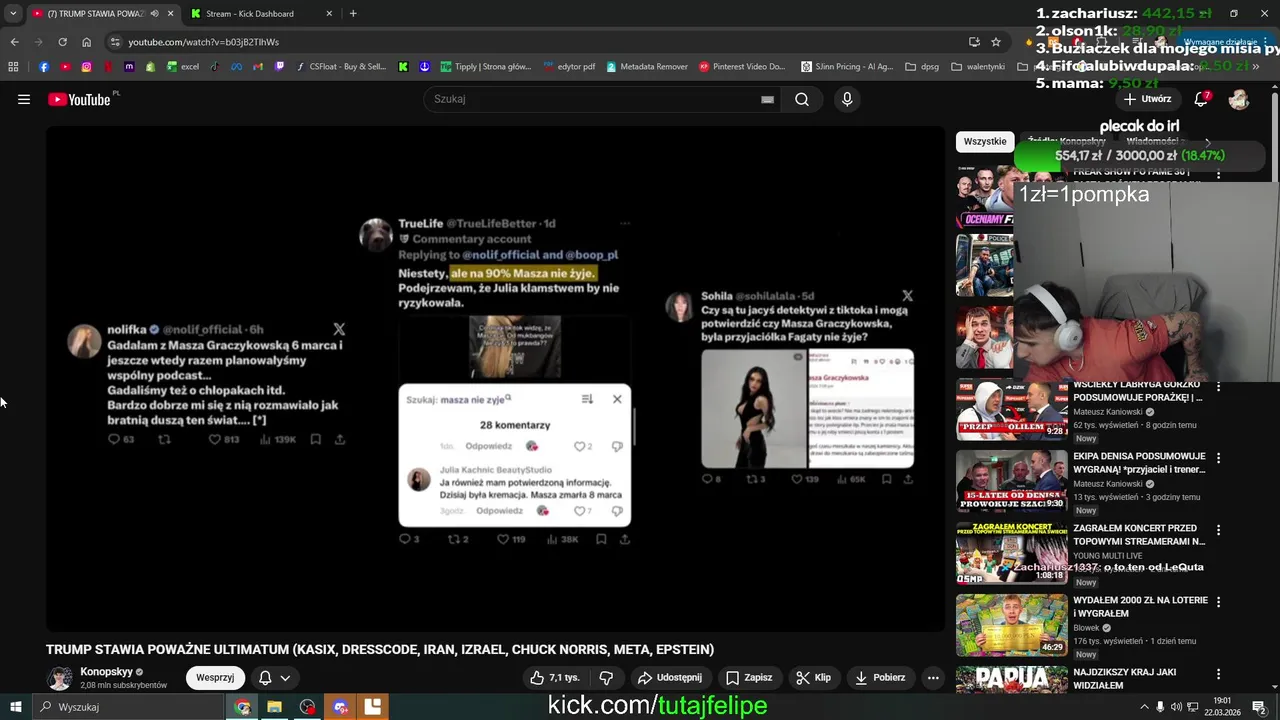
Task: Open the excel bookmark
Action: [x=183, y=67]
